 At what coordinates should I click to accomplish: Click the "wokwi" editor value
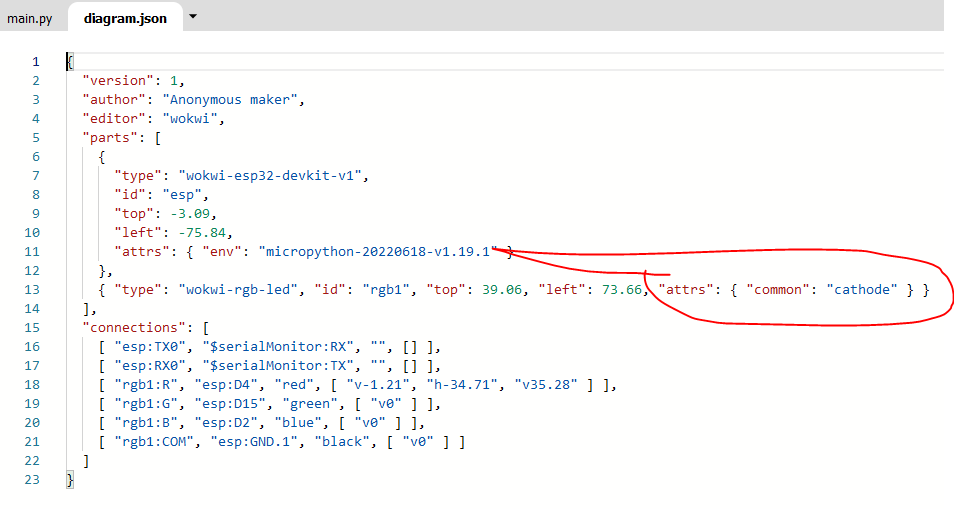[190, 119]
